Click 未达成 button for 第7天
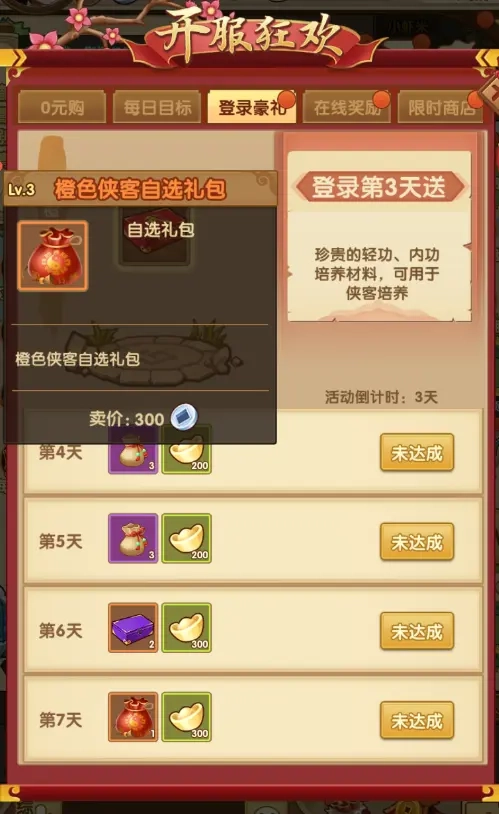Image resolution: width=499 pixels, height=814 pixels. pyautogui.click(x=417, y=721)
